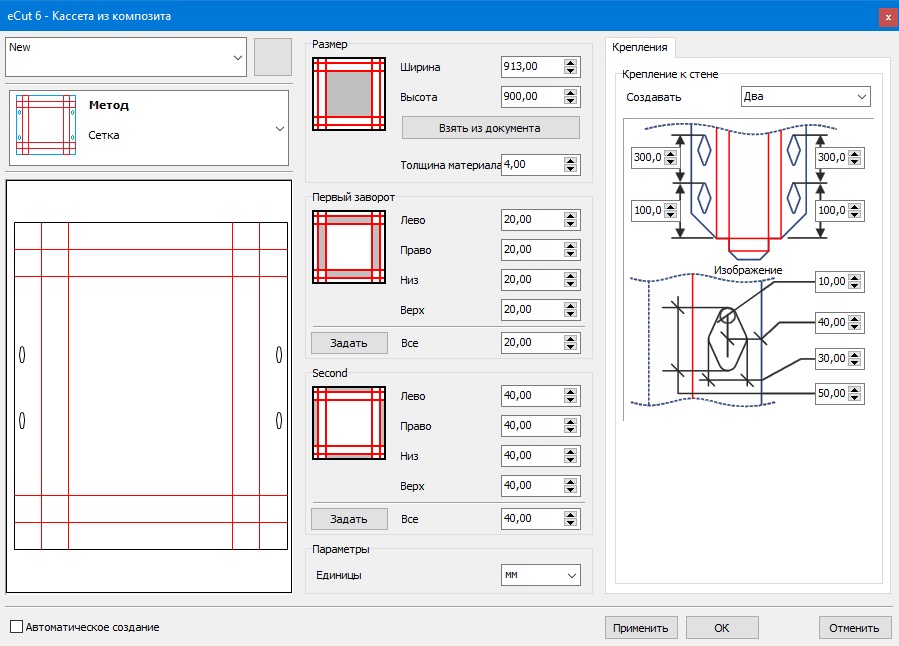
Task: Decrease Первый заворот Право value
Action: tap(570, 254)
